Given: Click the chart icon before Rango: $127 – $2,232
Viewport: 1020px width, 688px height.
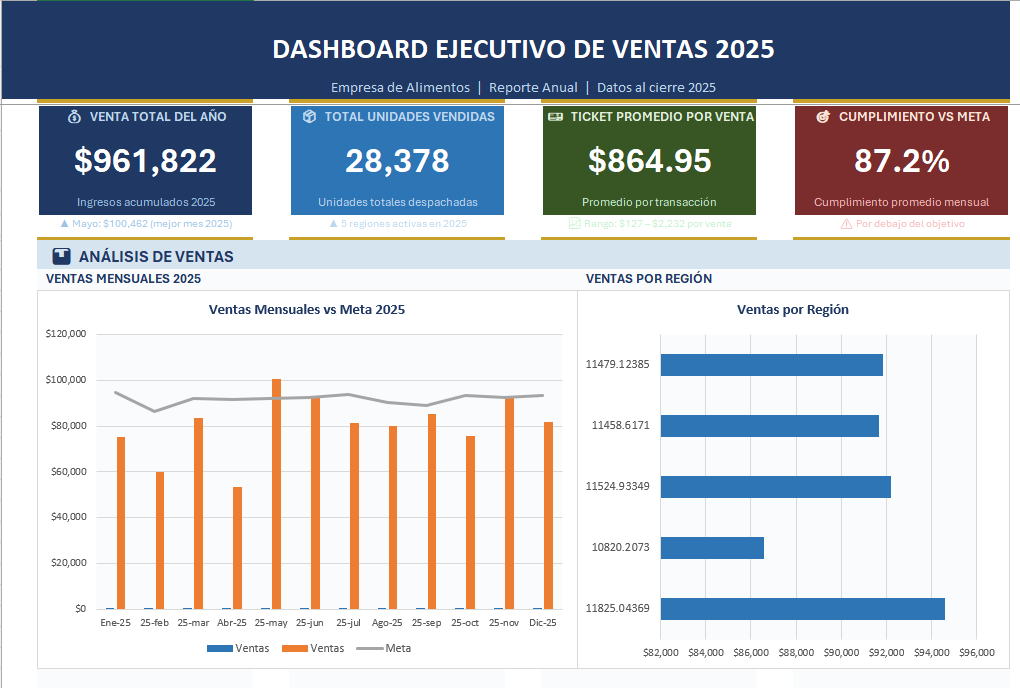Looking at the screenshot, I should pyautogui.click(x=574, y=224).
